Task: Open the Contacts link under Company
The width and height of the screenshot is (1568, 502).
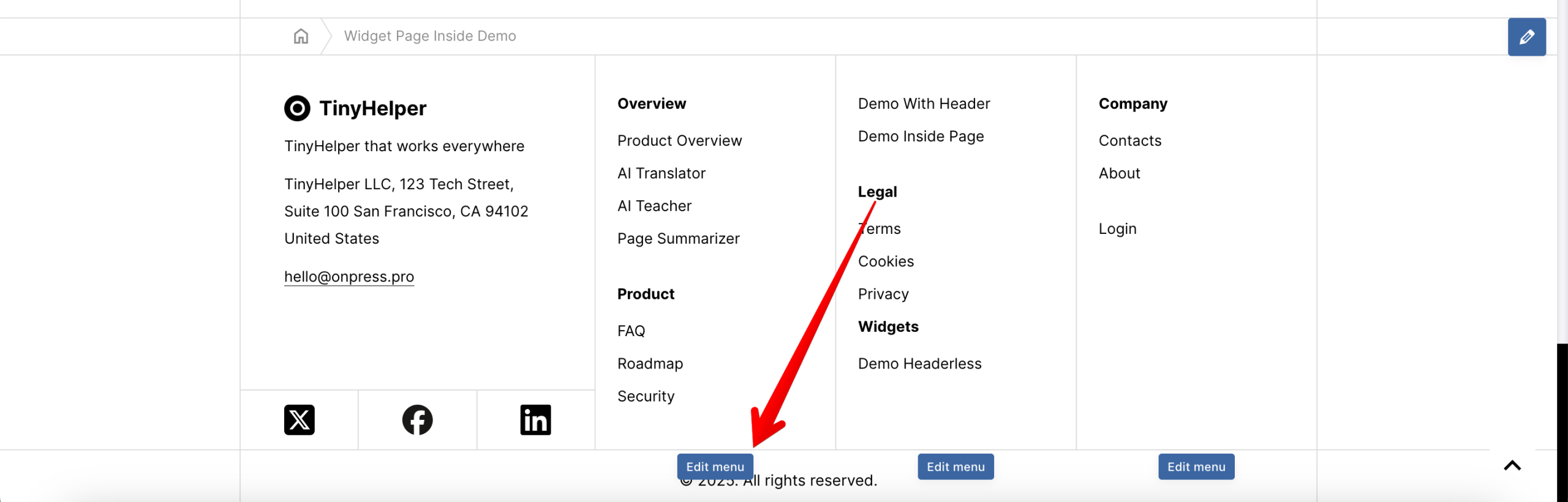Action: 1129,141
